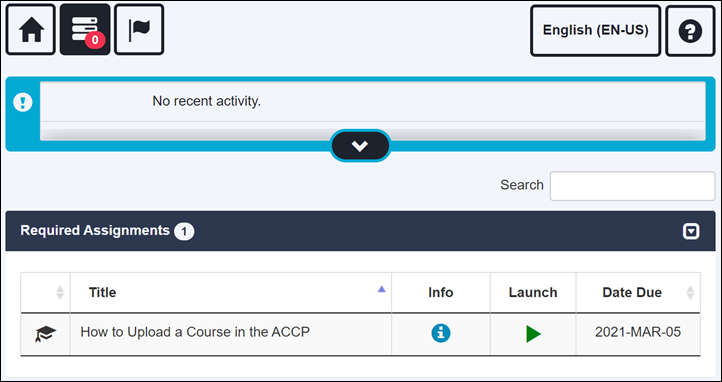Screen dimensions: 722x382
Task: Open the assignments list icon with badge
Action: pos(85,30)
